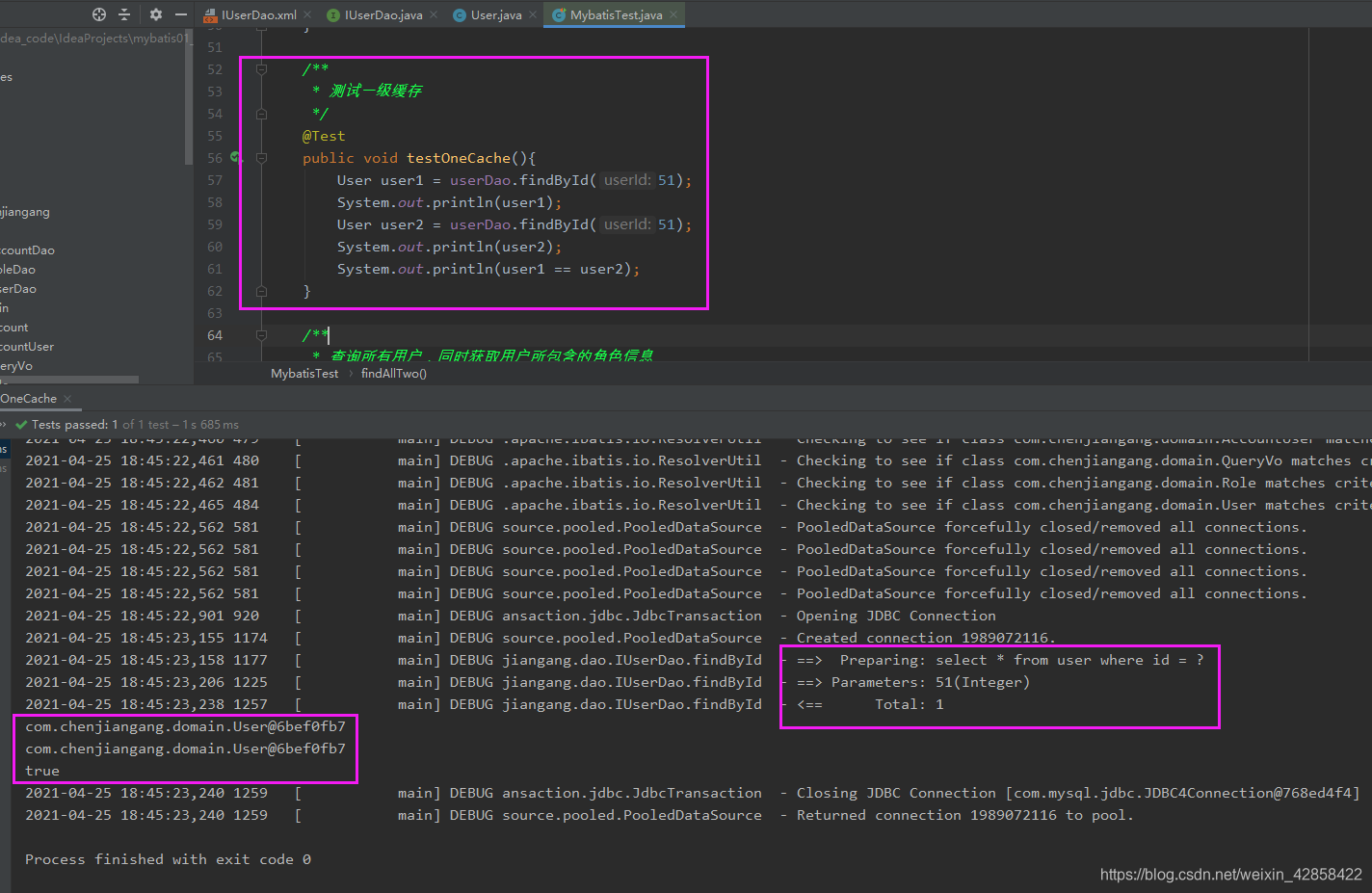The width and height of the screenshot is (1372, 893).
Task: Close the IUserDao.java tab
Action: (x=433, y=15)
